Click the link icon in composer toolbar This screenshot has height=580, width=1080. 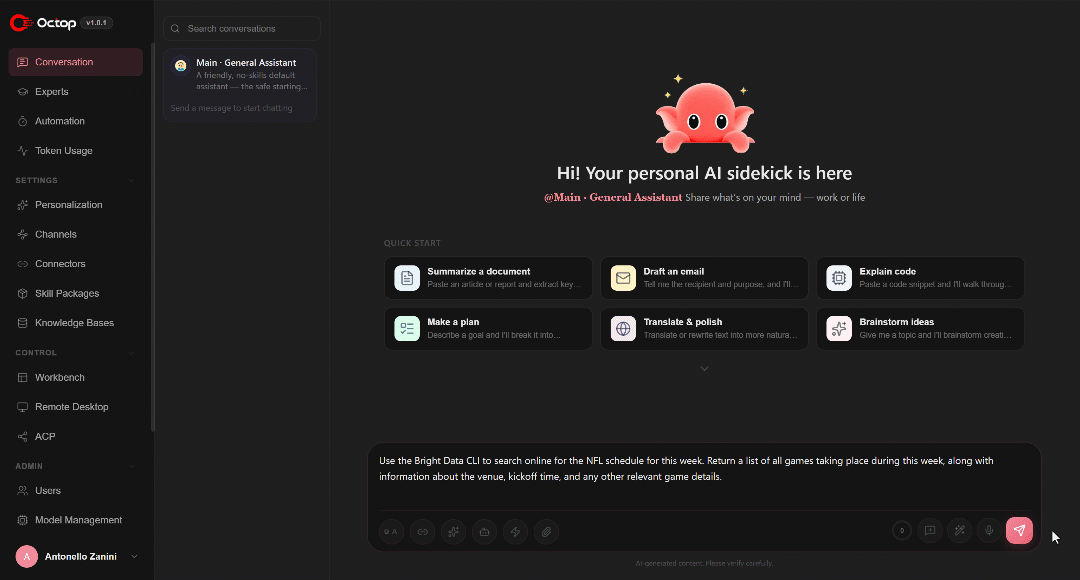[422, 532]
